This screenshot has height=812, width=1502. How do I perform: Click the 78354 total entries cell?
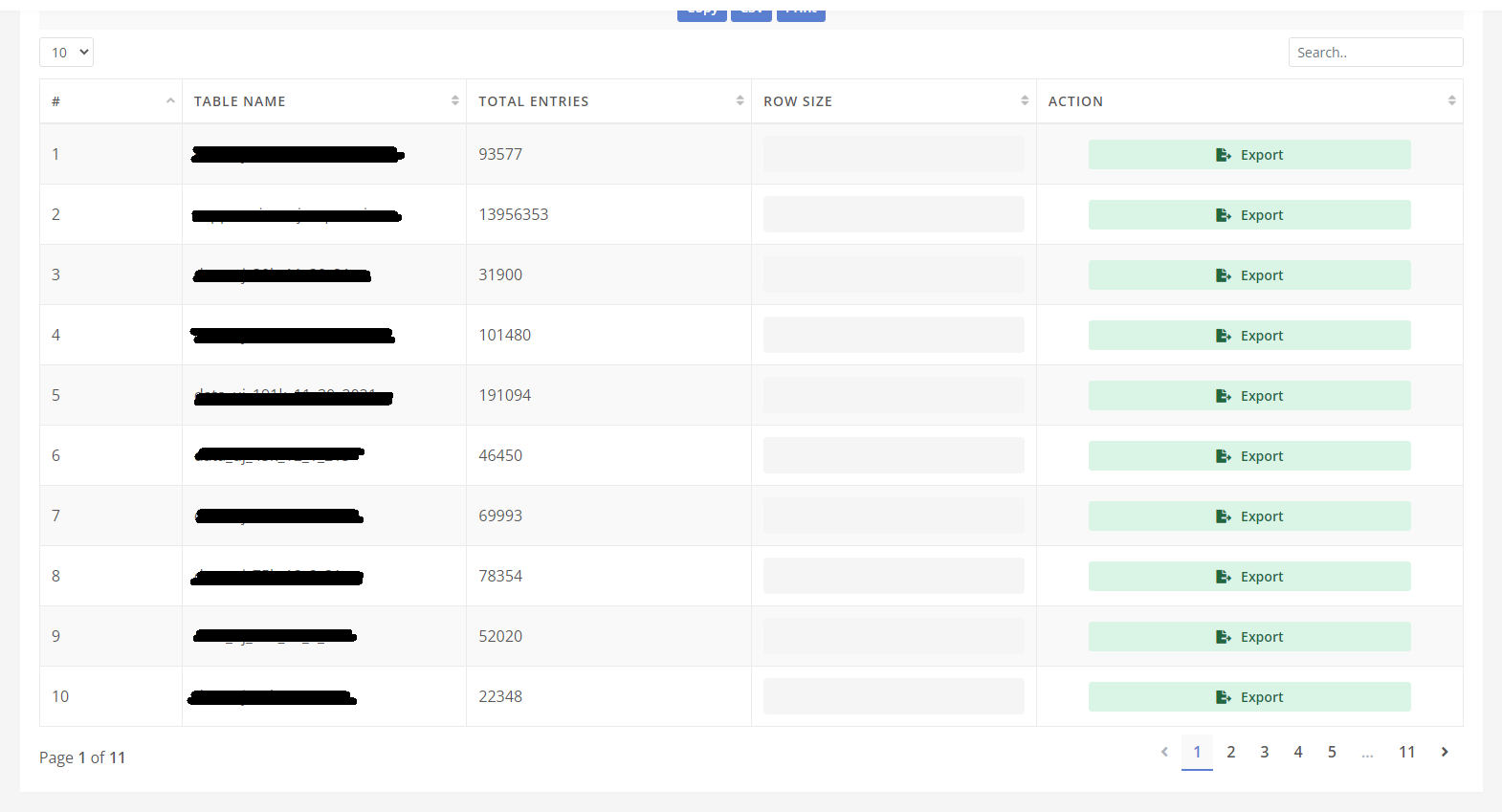click(x=608, y=576)
